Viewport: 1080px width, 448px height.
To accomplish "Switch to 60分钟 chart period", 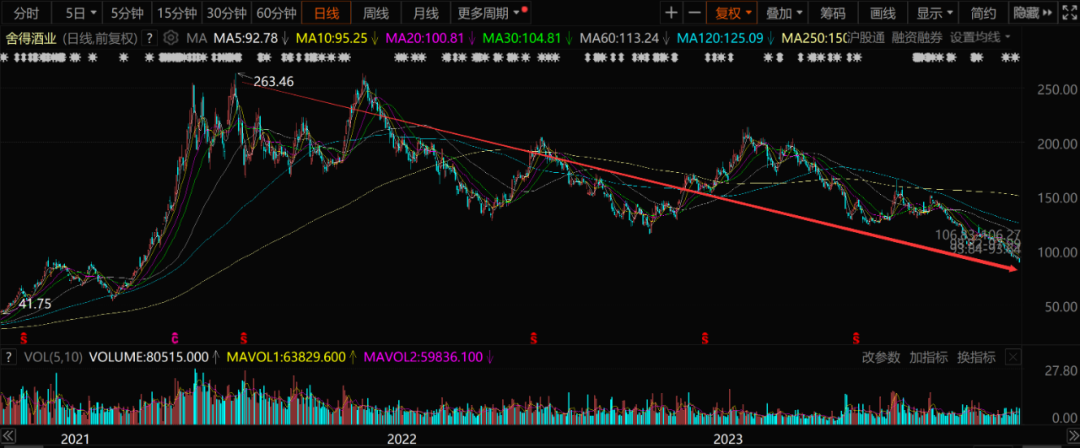I will point(276,12).
